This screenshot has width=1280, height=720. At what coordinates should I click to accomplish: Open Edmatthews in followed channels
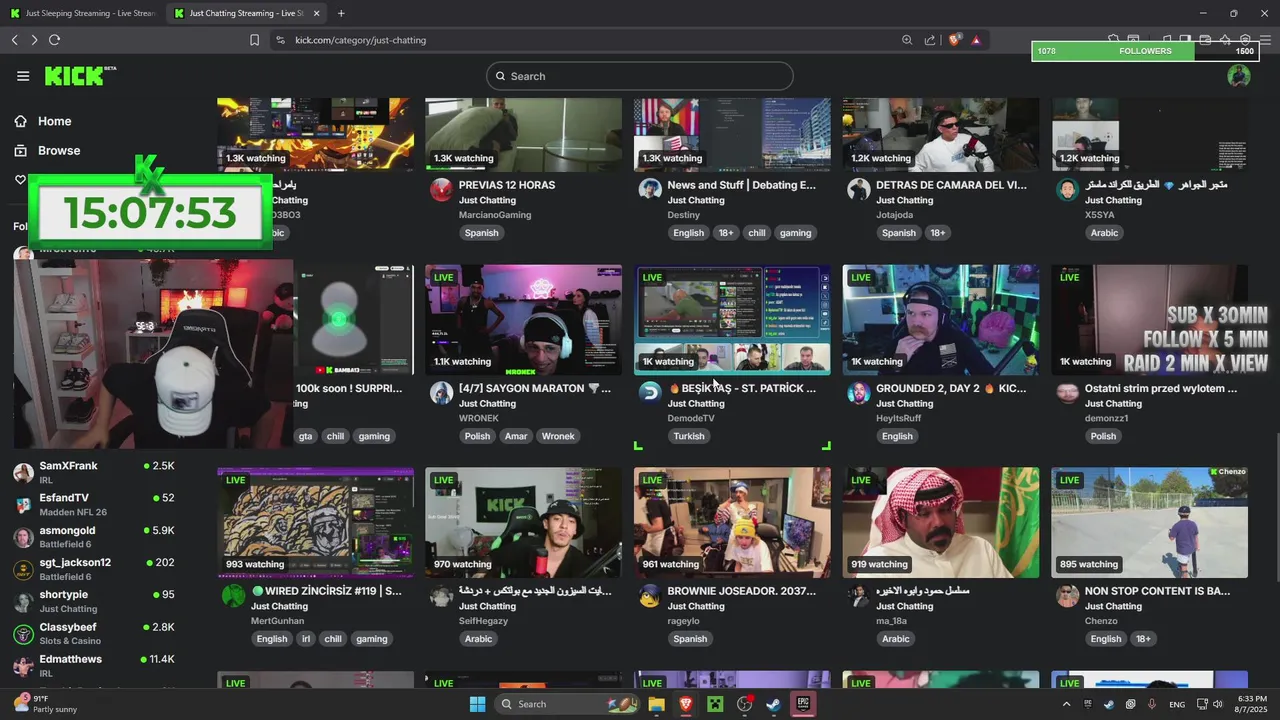pos(94,665)
